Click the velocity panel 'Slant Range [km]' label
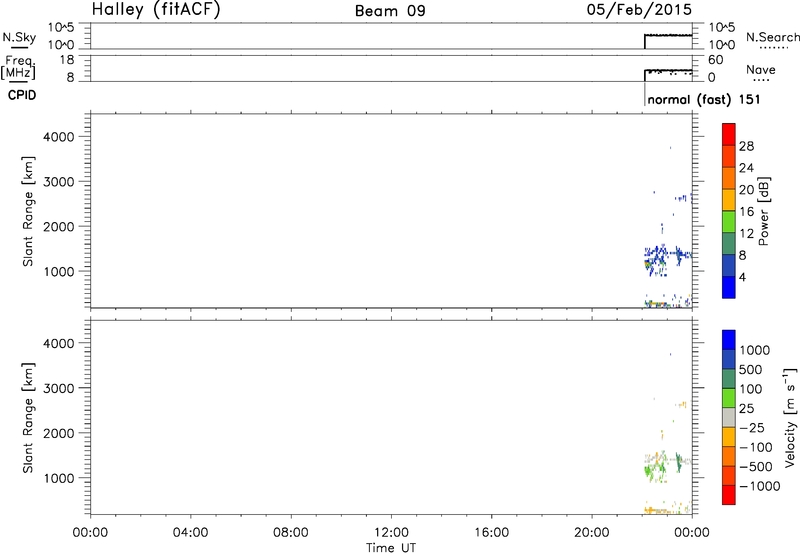Screen dimensions: 800x554 click(28, 418)
